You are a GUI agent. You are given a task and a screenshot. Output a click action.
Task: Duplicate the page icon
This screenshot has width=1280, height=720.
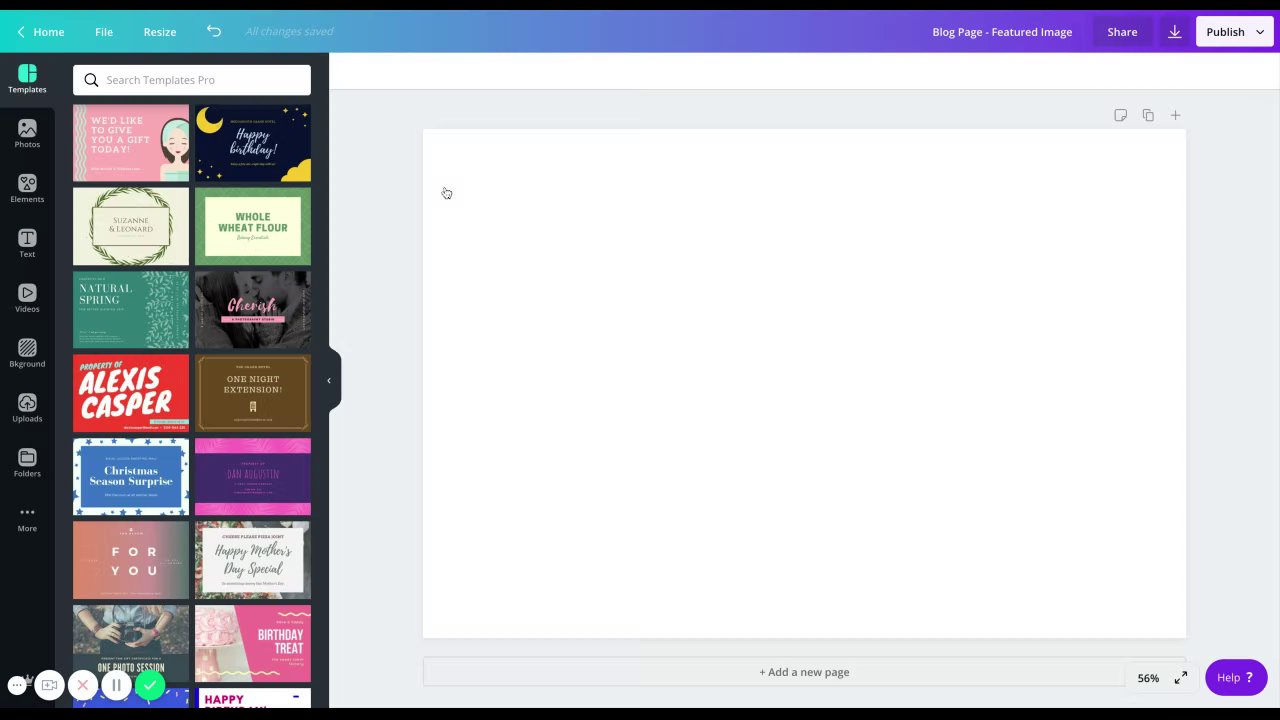[x=1148, y=115]
